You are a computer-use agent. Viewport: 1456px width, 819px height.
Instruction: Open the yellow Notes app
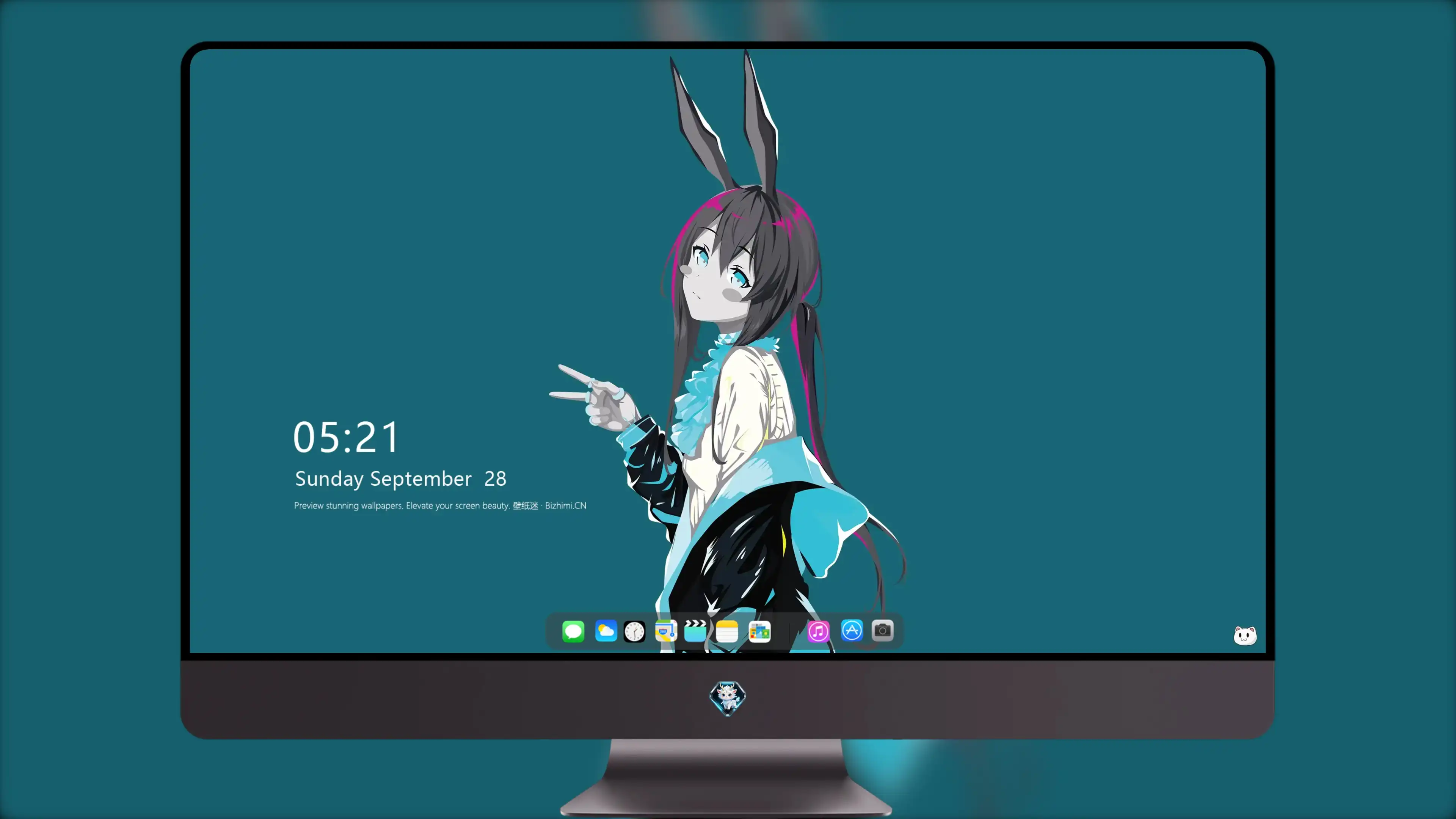click(727, 631)
